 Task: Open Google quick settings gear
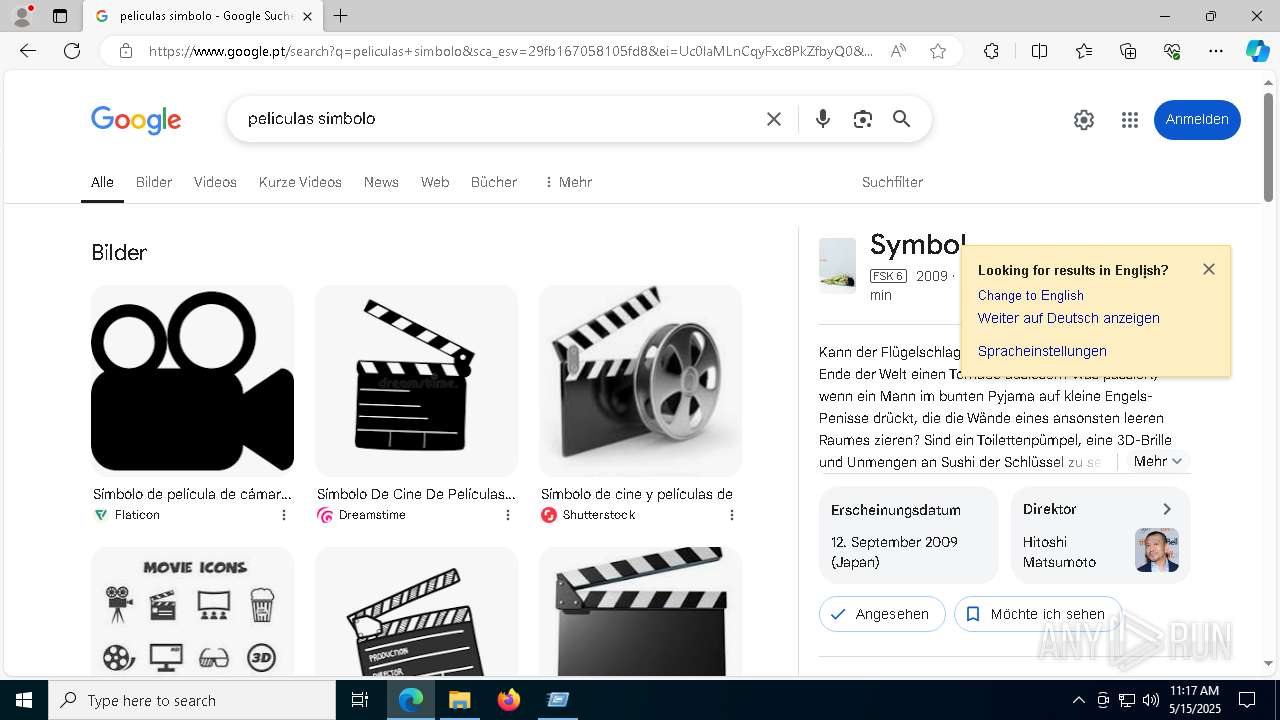click(1084, 120)
